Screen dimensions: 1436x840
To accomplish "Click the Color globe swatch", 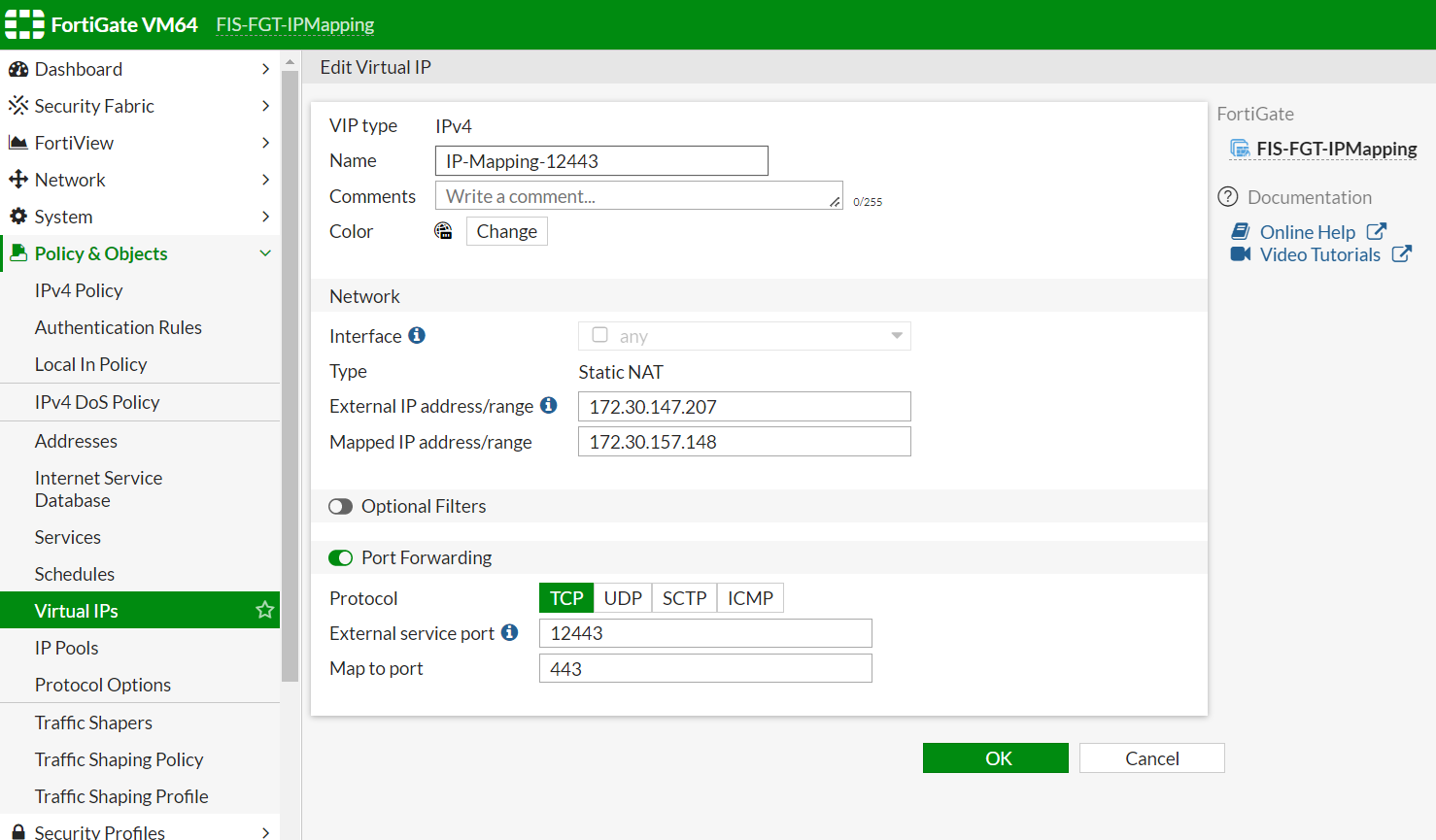I will coord(444,231).
